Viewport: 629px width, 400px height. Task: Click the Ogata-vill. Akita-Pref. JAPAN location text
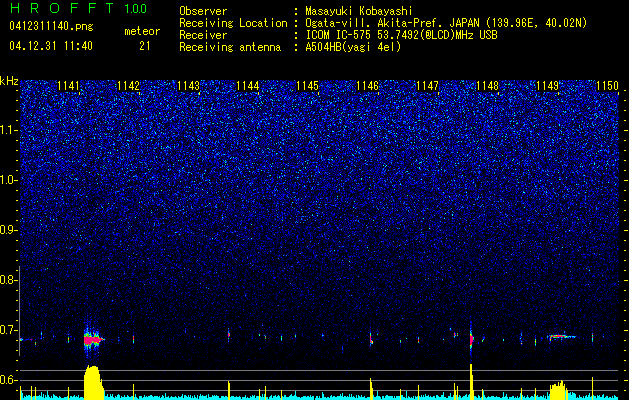(446, 23)
